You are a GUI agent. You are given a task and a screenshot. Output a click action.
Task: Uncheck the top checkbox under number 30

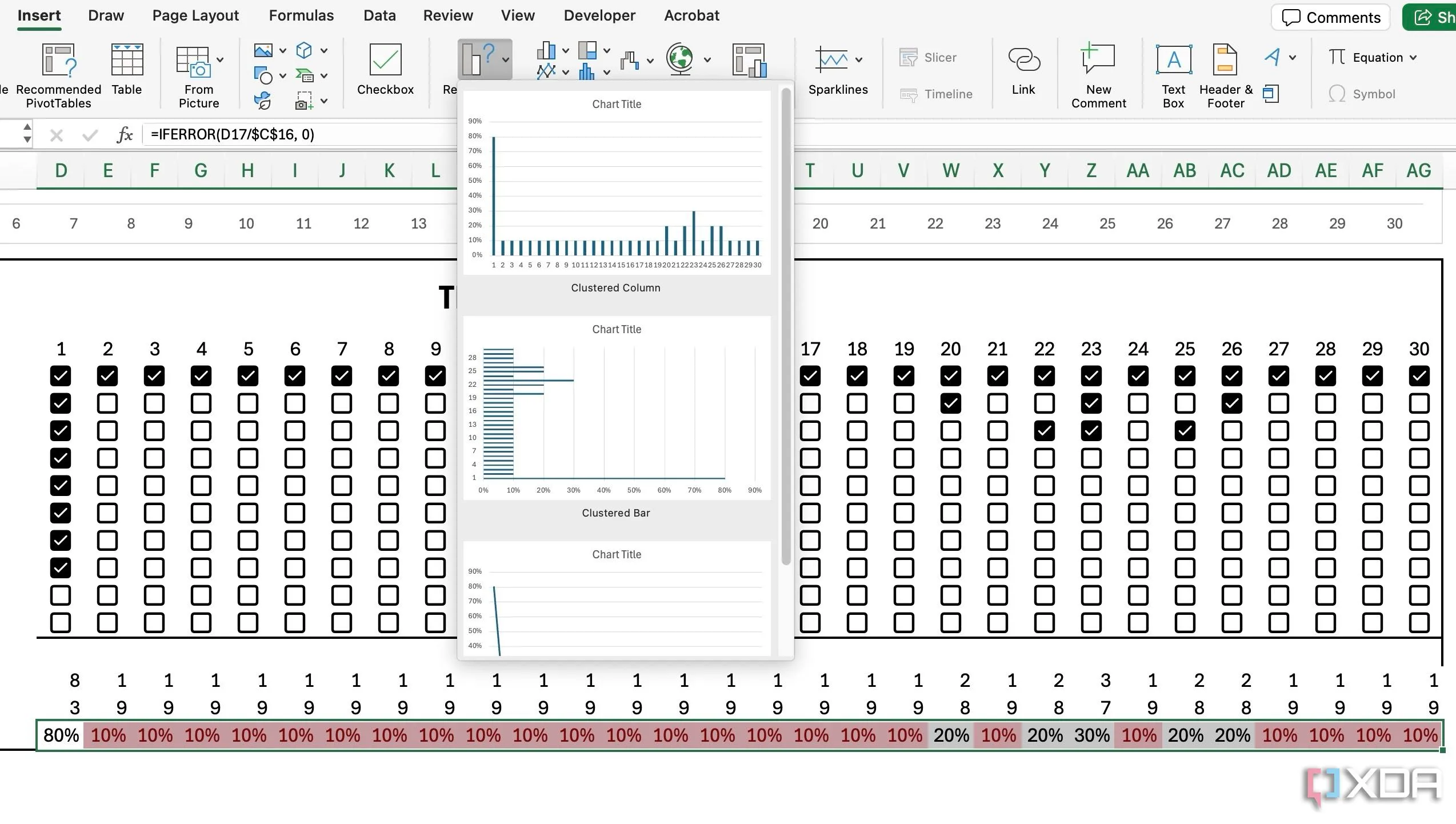(1419, 376)
